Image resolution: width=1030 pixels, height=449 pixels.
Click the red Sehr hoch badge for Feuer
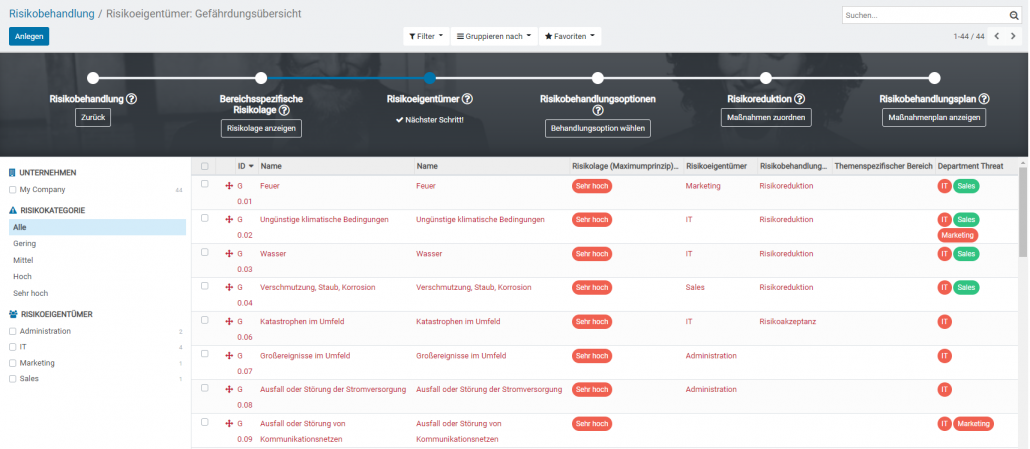pos(591,186)
